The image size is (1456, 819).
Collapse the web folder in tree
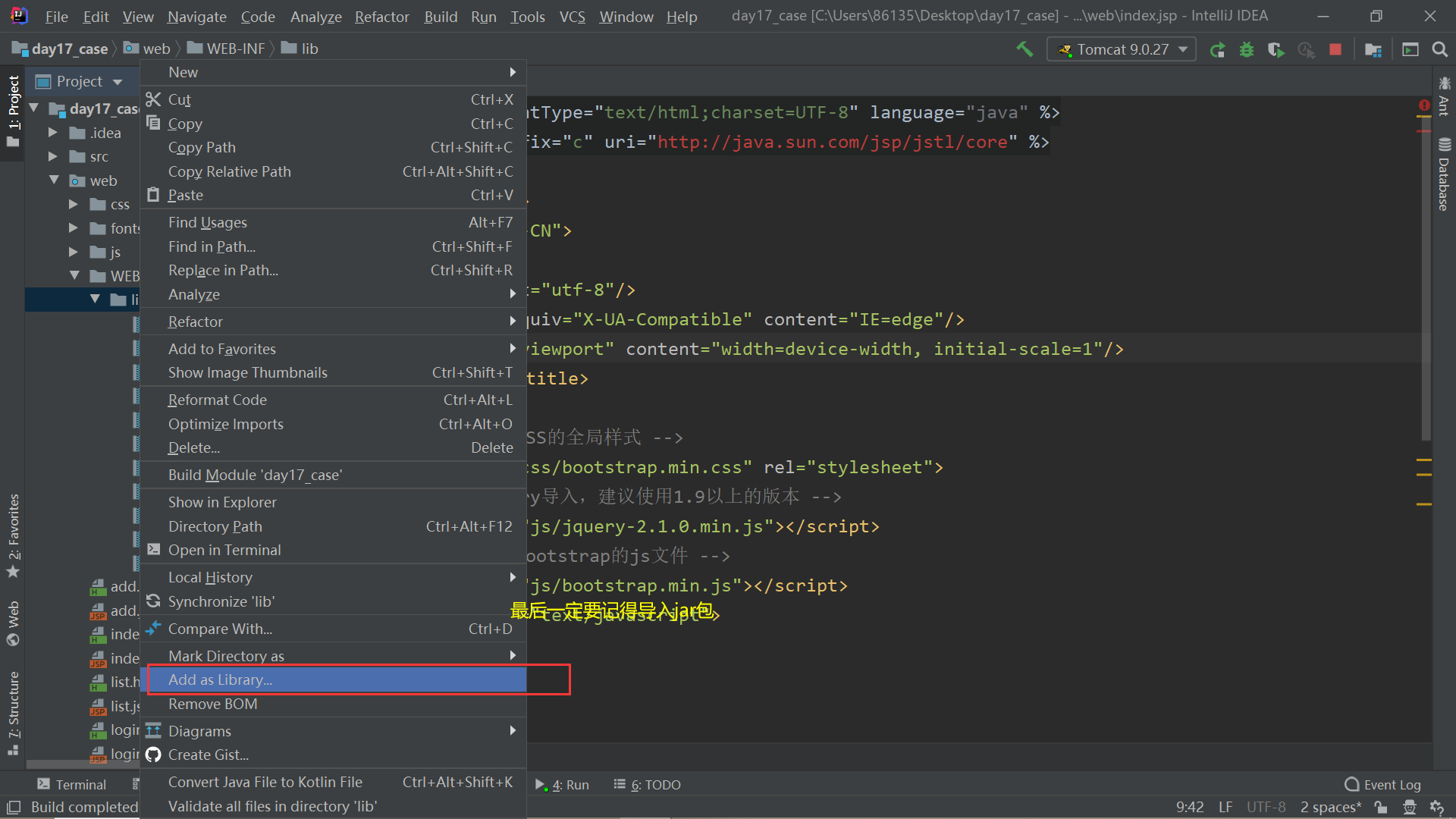54,180
